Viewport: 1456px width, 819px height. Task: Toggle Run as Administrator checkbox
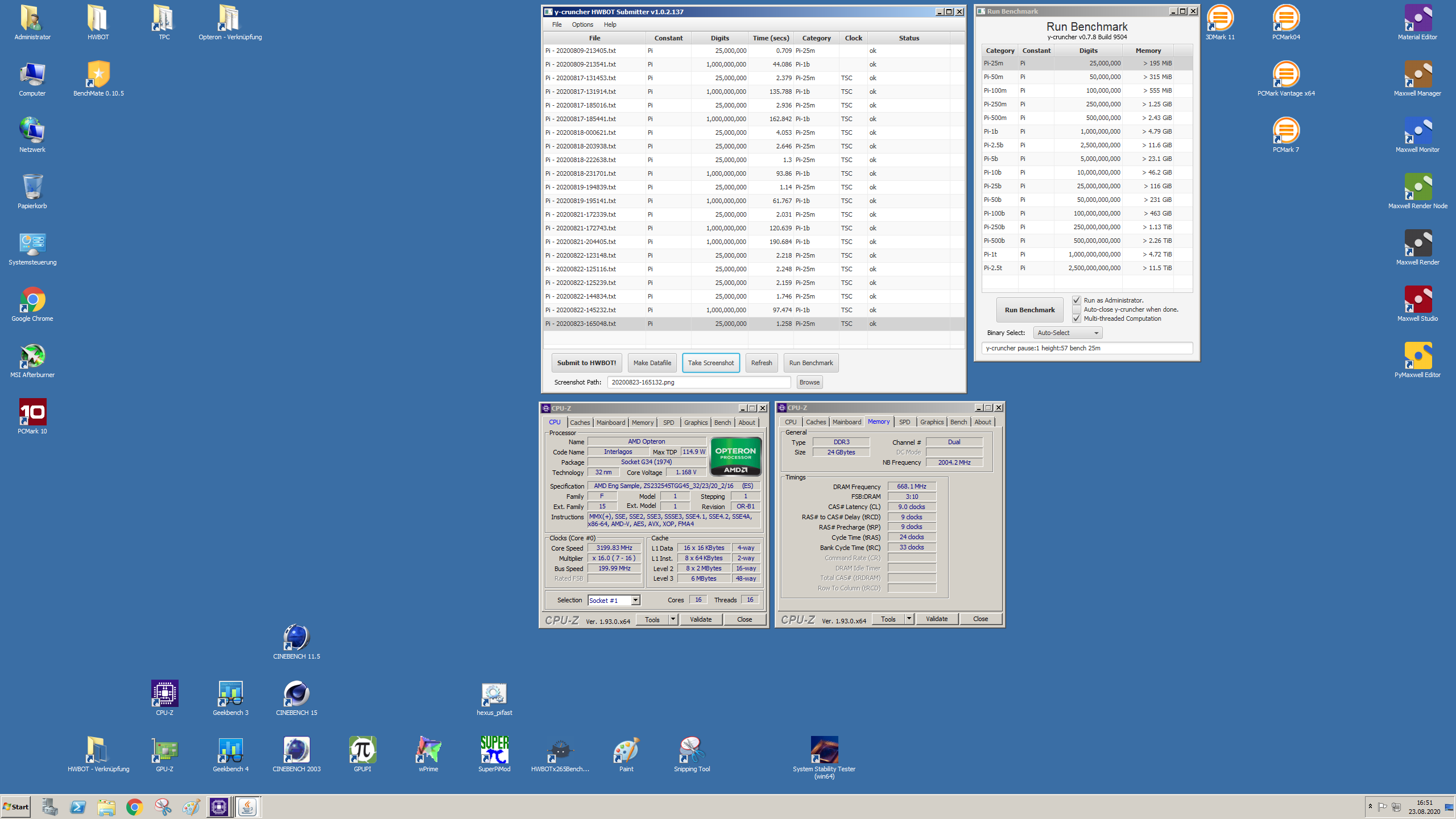click(1077, 300)
